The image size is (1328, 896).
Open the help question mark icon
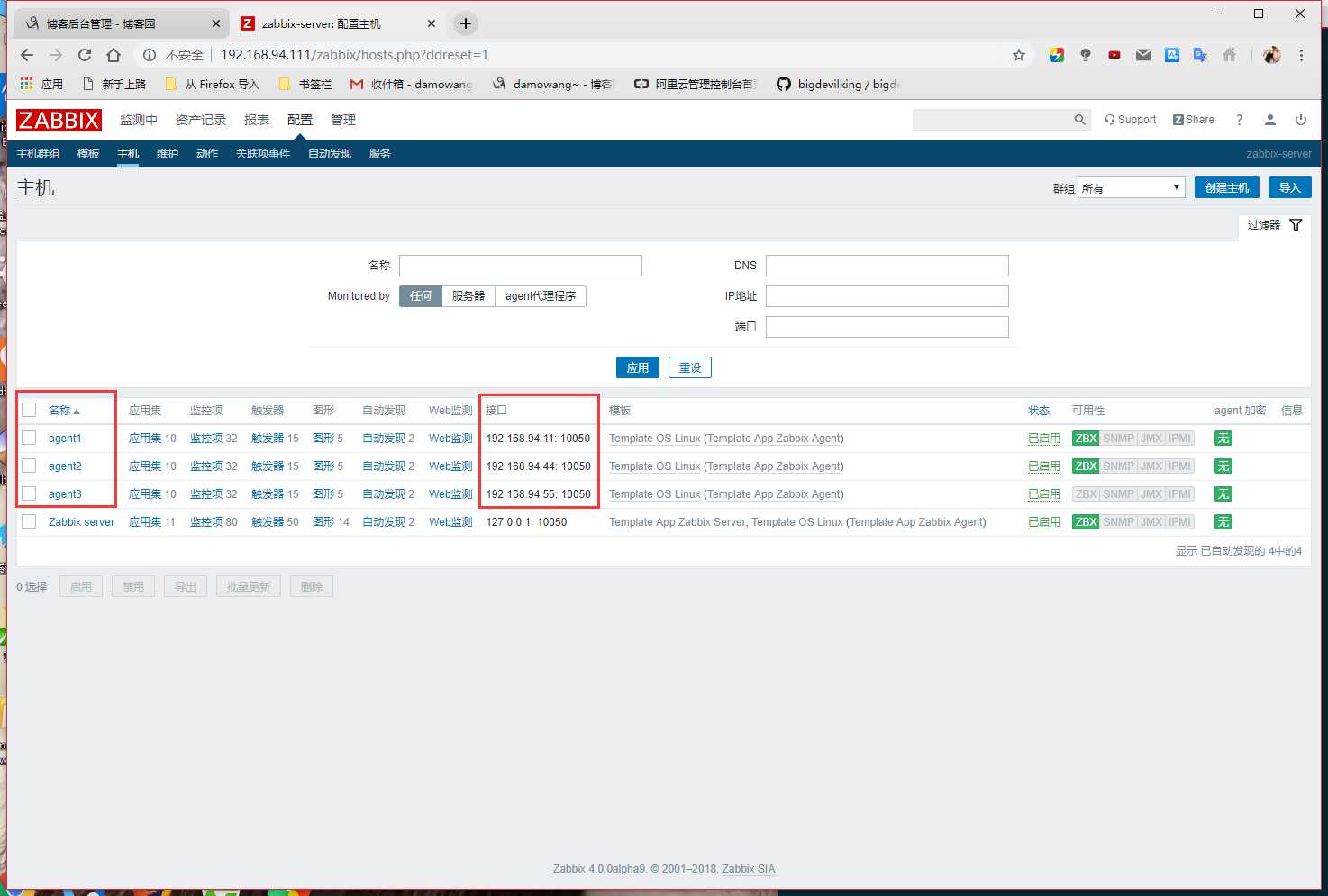[x=1240, y=120]
